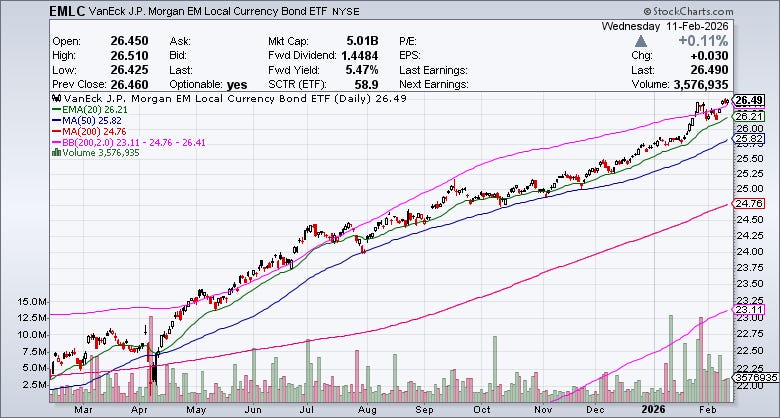Click the magenta 23.11 lower band price tag
Viewport: 780px width, 418px height.
(749, 309)
